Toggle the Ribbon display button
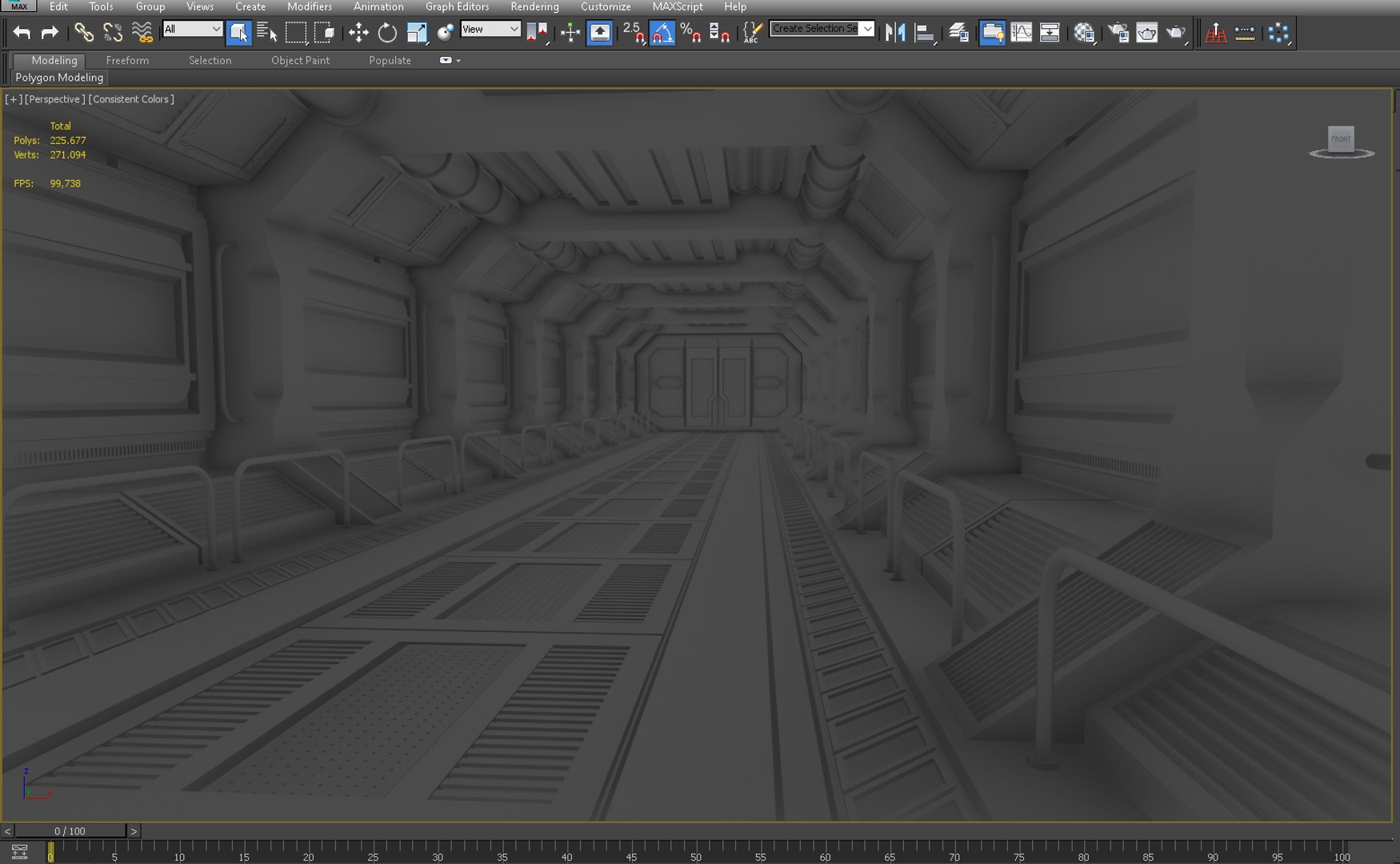This screenshot has width=1400, height=864. click(992, 33)
